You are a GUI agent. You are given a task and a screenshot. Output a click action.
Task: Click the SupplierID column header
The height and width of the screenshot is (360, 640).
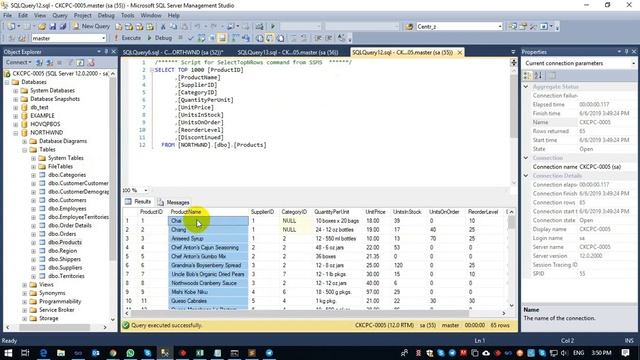click(x=262, y=212)
